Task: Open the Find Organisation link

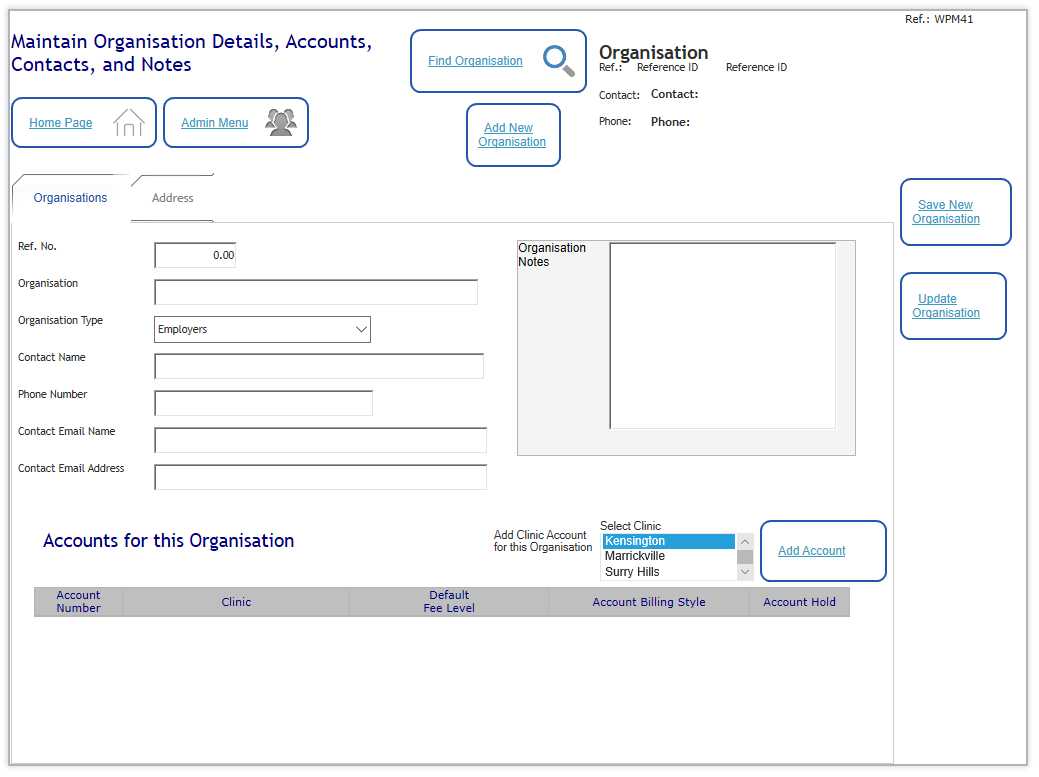Action: click(x=475, y=60)
